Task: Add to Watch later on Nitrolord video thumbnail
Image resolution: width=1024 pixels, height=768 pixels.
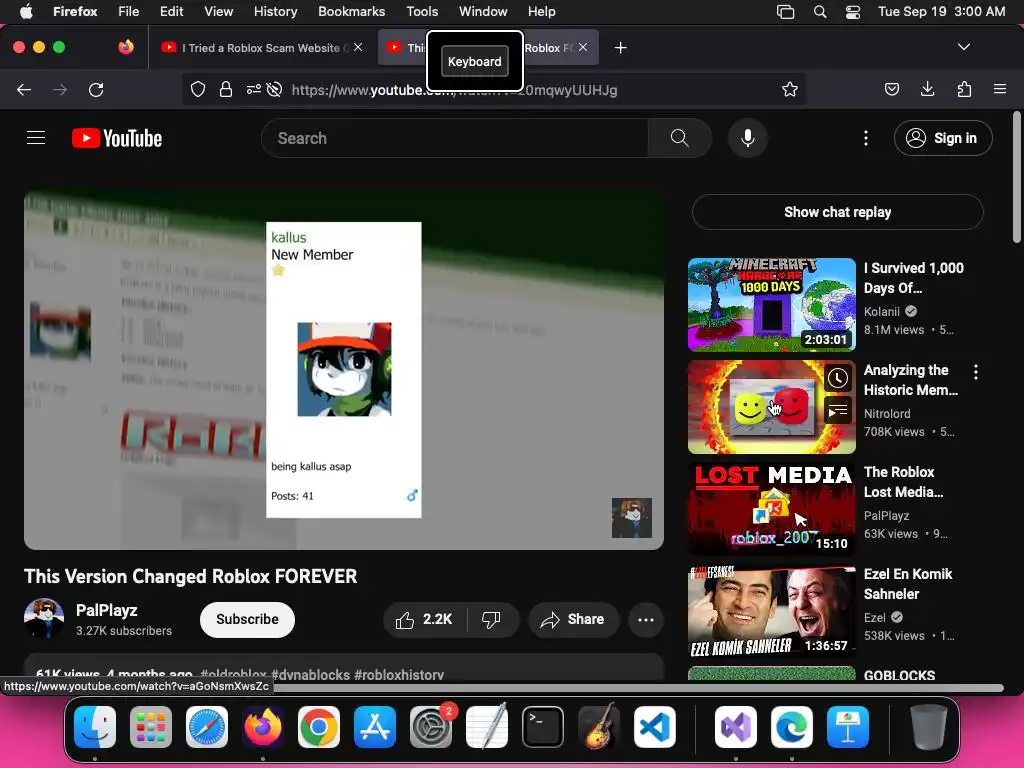Action: tap(837, 378)
